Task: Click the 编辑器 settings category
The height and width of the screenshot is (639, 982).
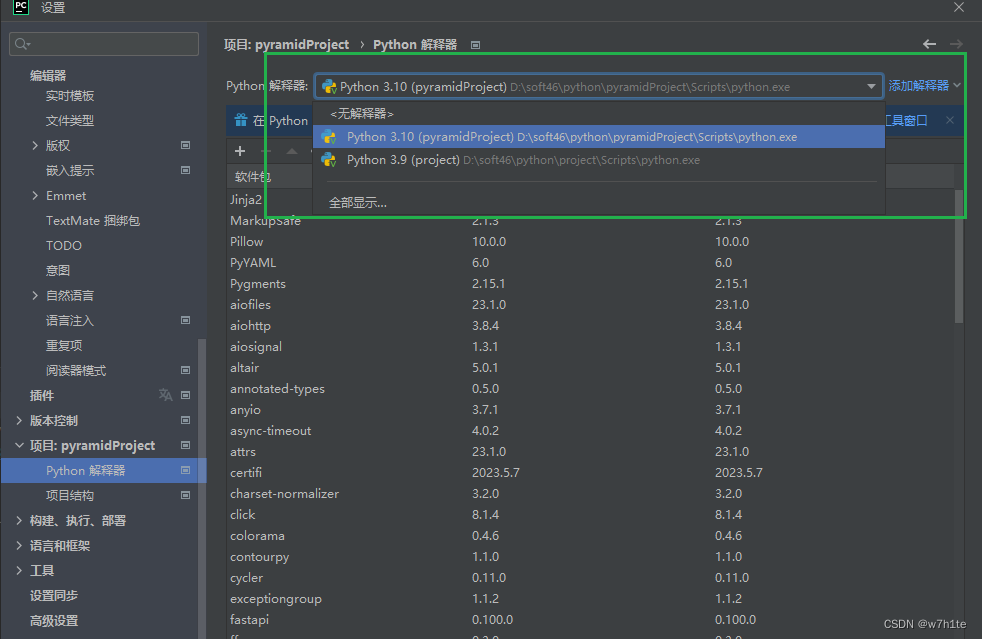Action: 48,75
